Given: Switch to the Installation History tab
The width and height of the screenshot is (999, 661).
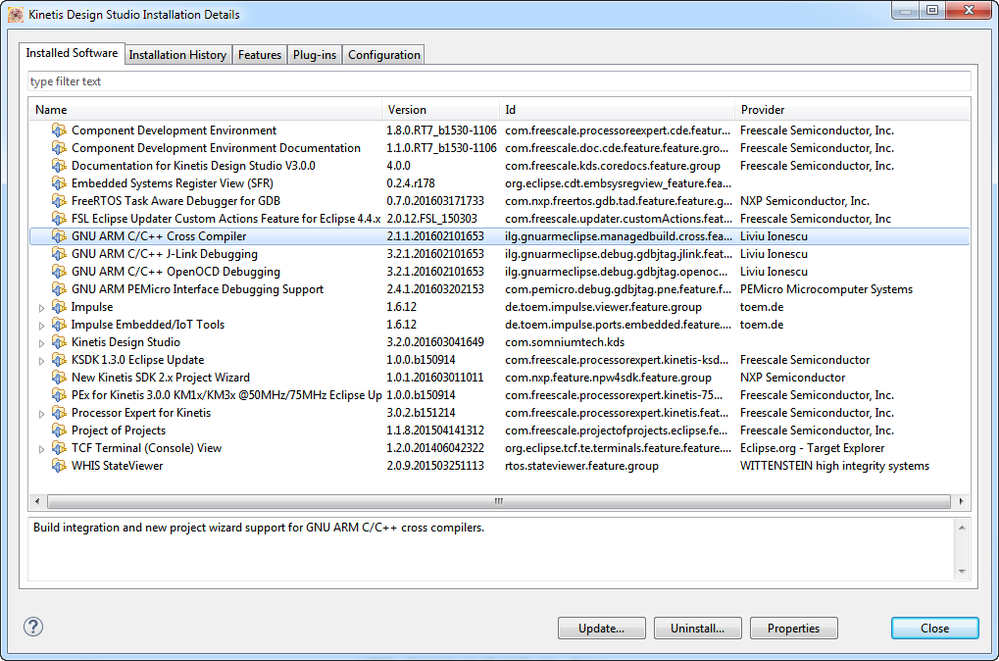Looking at the screenshot, I should click(x=178, y=55).
